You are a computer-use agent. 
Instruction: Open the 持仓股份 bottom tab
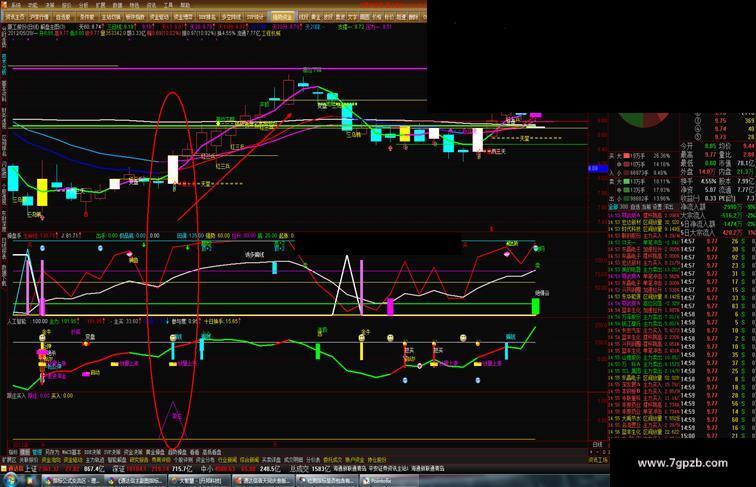coord(377,460)
